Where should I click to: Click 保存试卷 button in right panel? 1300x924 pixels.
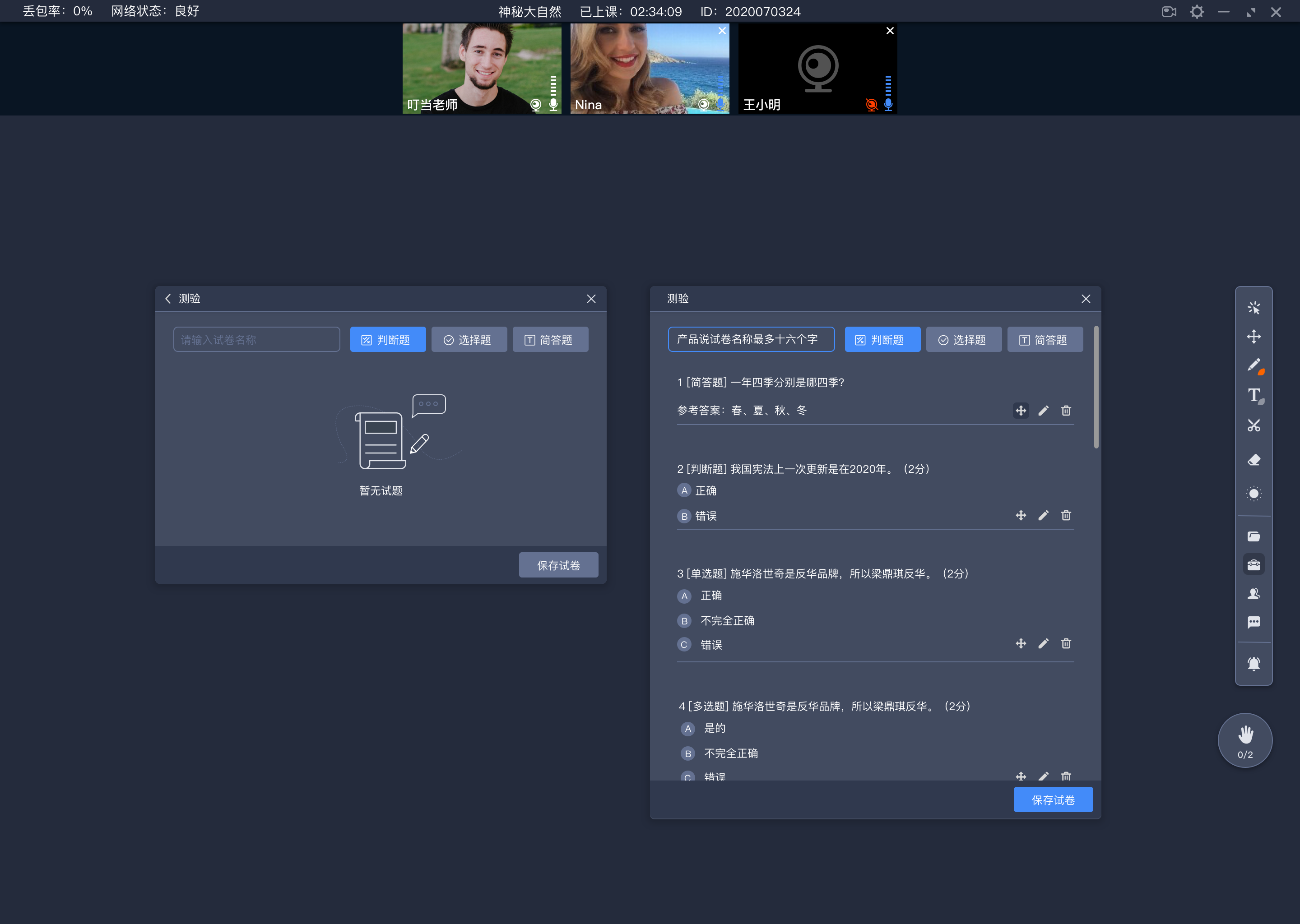click(x=1055, y=800)
